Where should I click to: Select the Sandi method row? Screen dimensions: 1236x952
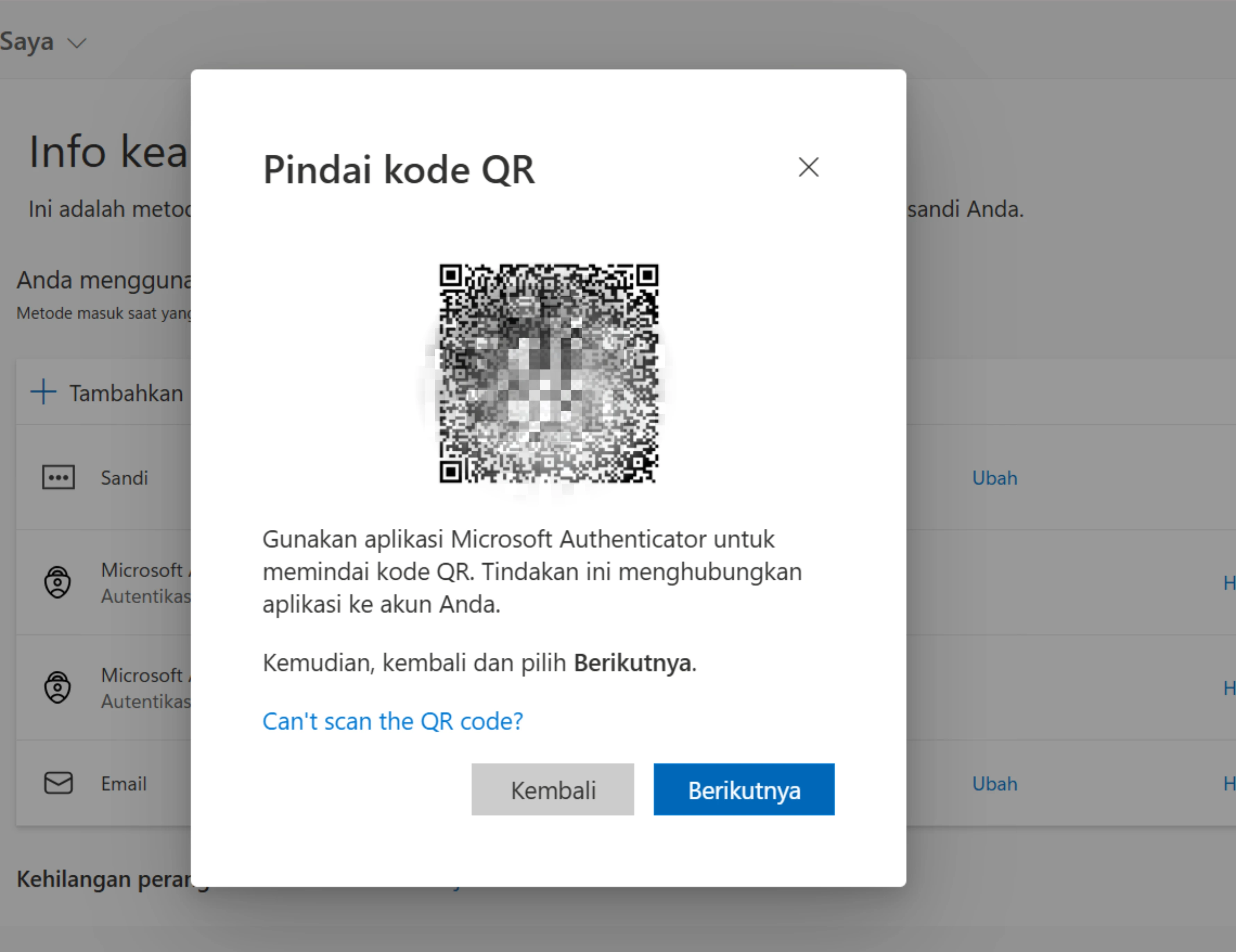[125, 477]
